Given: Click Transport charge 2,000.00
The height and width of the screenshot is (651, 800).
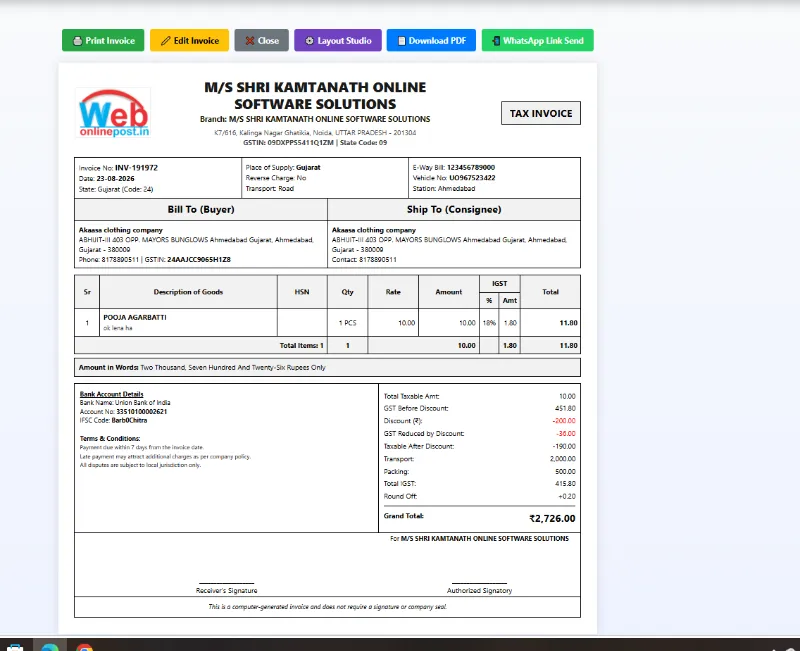Looking at the screenshot, I should click(563, 459).
